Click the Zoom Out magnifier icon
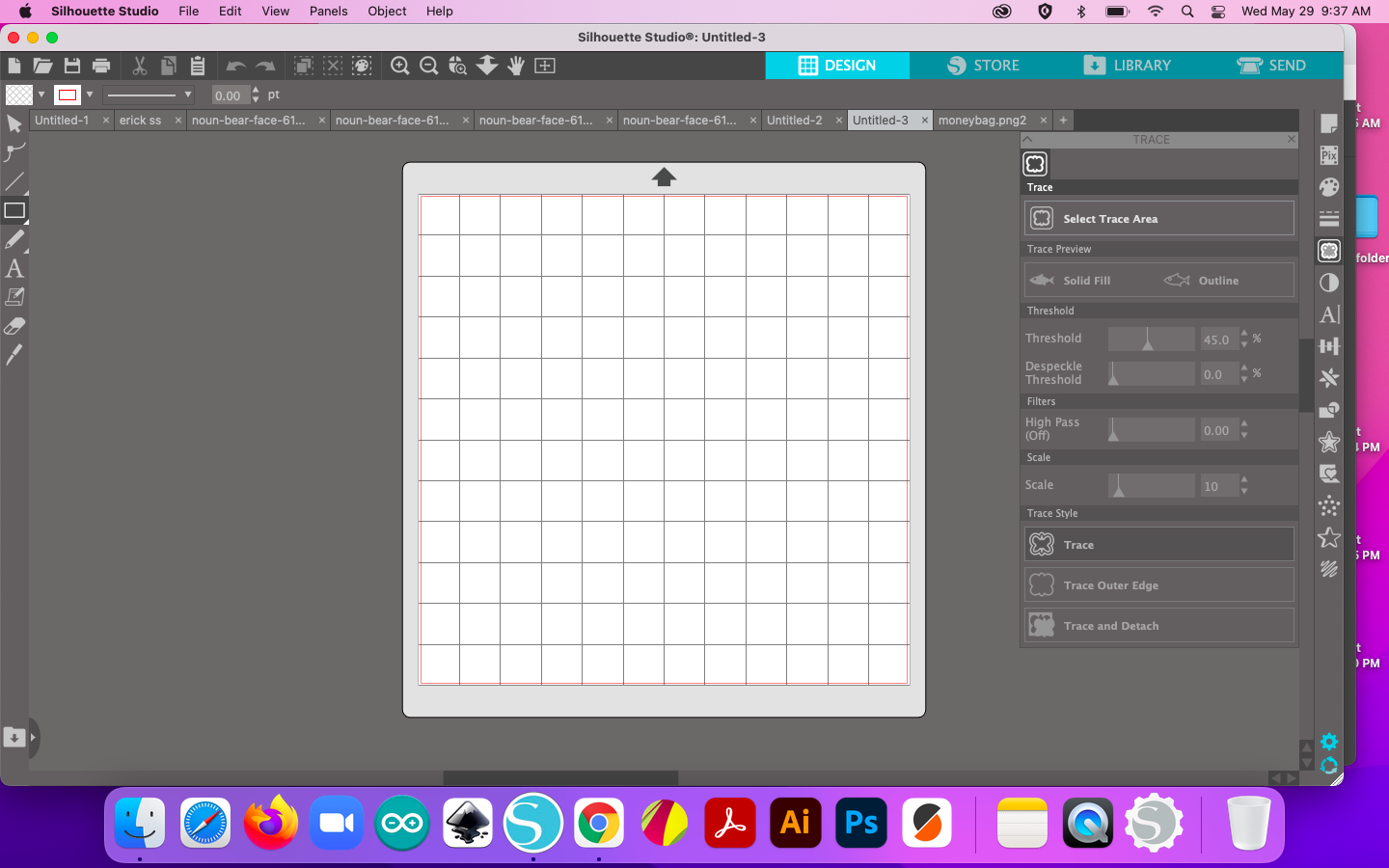 tap(429, 66)
